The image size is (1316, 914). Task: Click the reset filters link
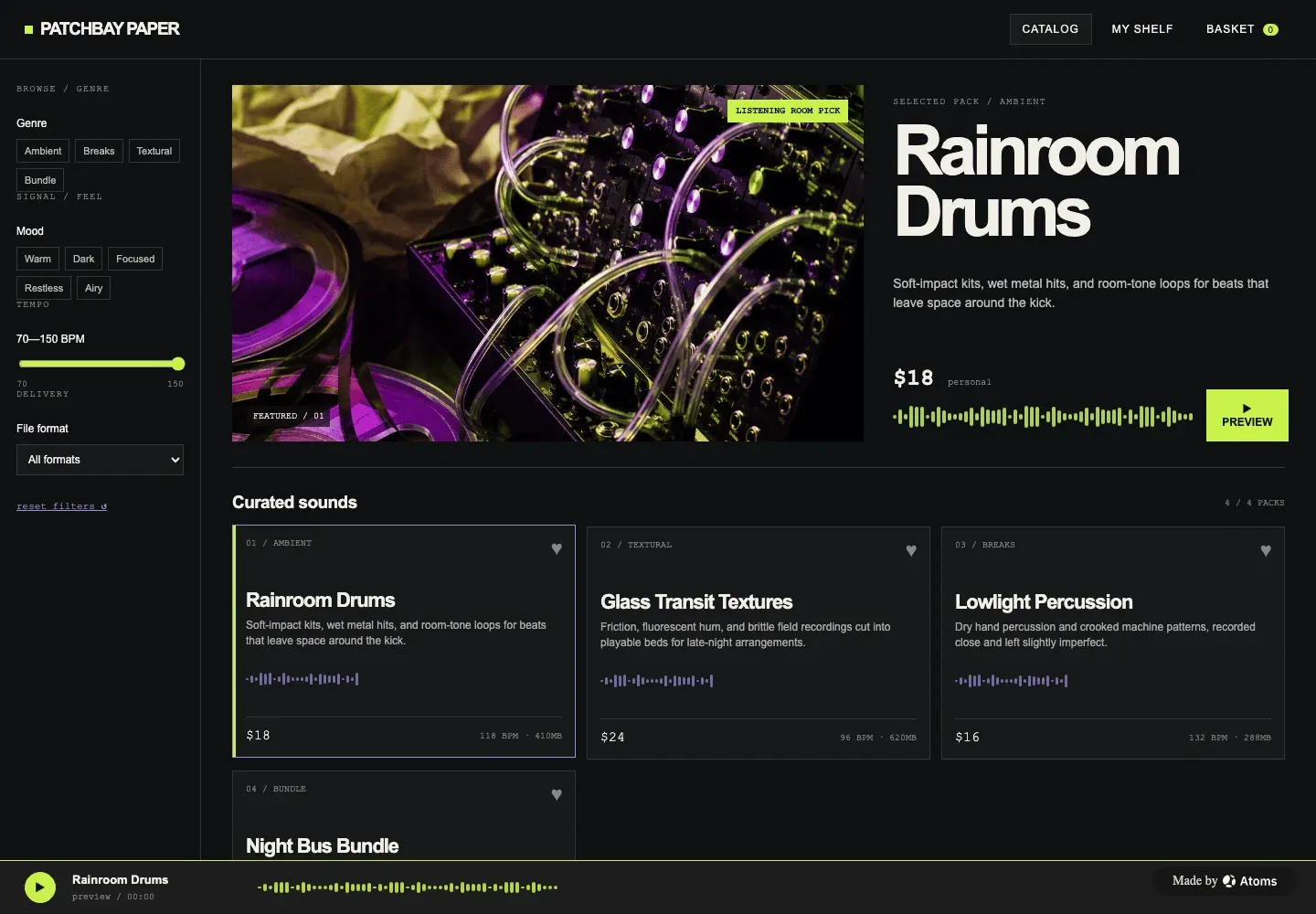point(61,506)
